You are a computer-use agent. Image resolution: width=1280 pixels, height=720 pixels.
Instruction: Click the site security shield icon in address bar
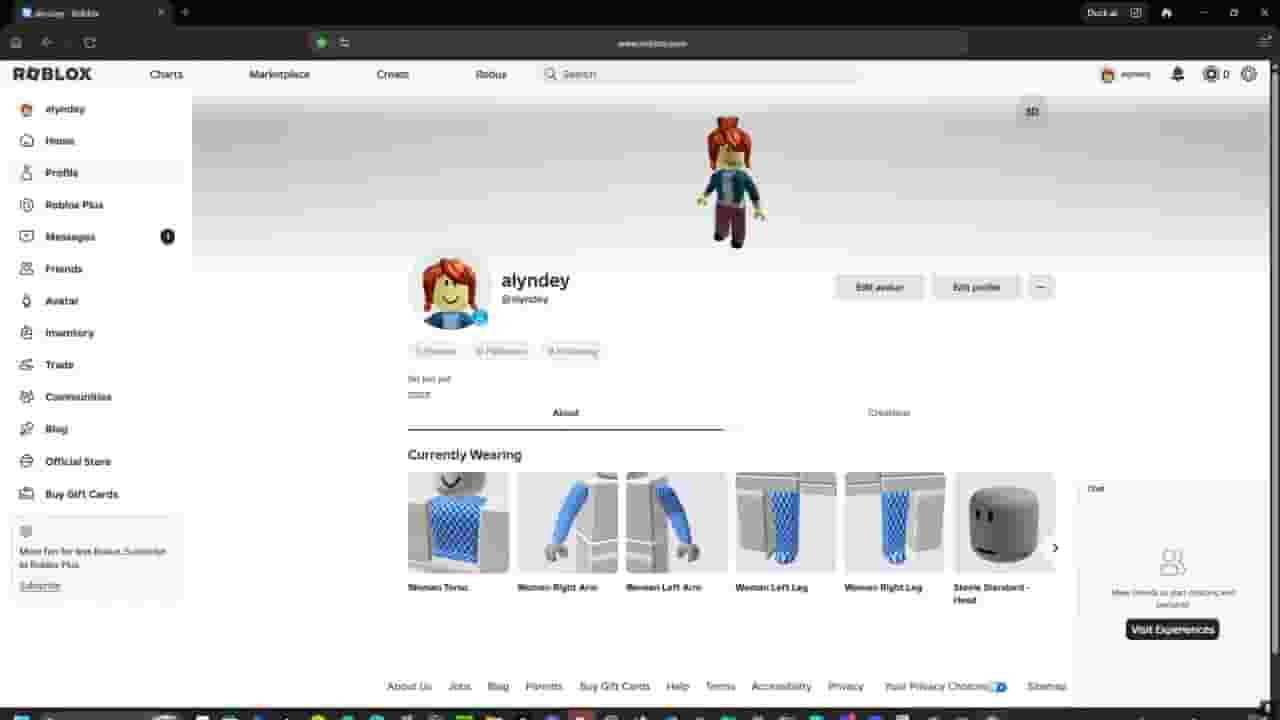point(321,43)
